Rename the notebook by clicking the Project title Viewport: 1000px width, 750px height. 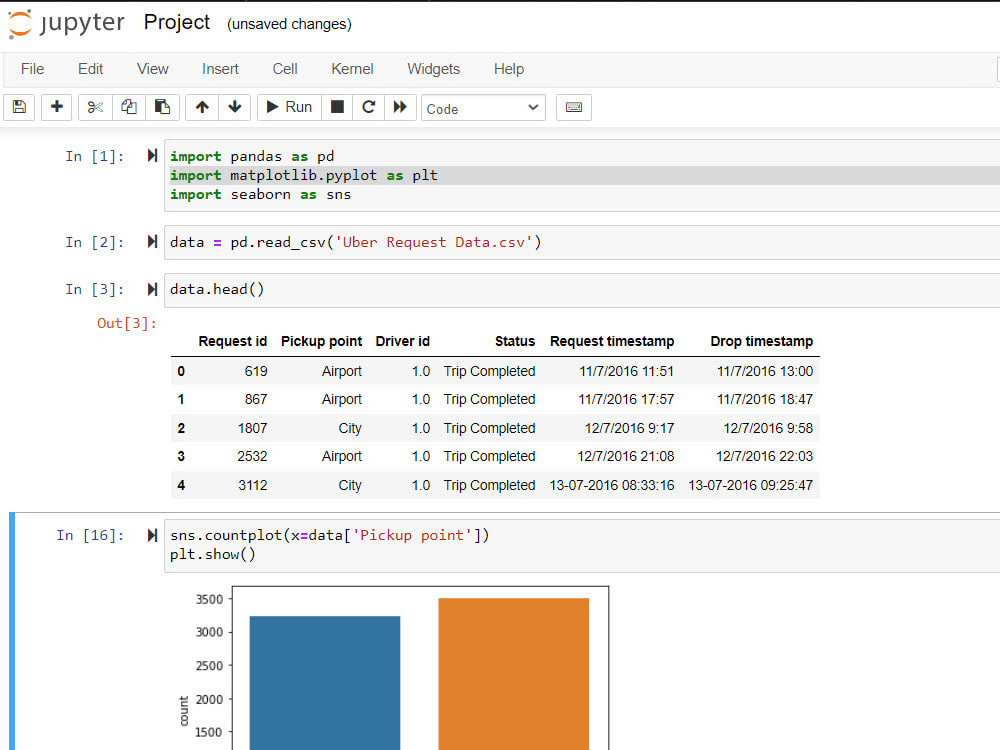177,22
